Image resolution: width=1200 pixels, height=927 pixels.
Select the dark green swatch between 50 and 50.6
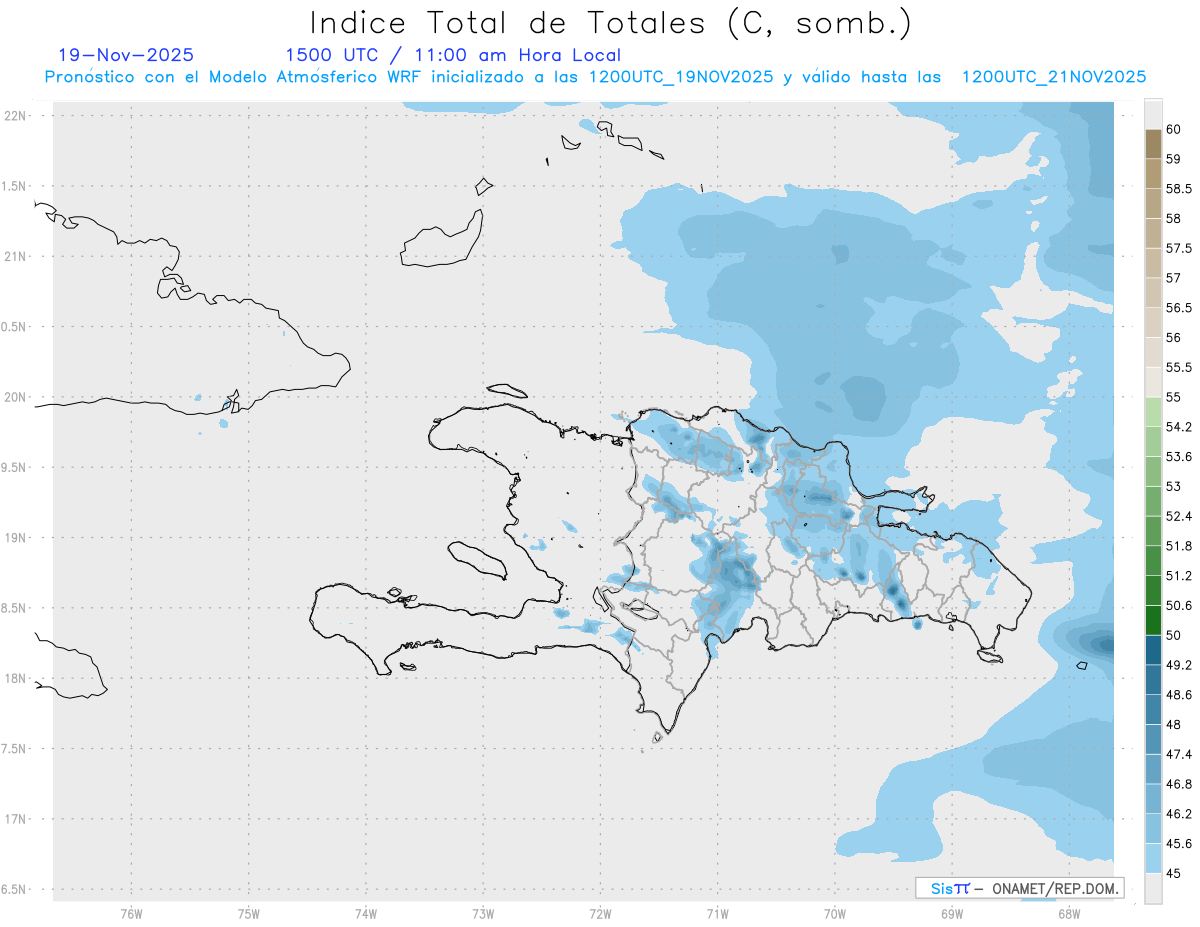[x=1153, y=621]
